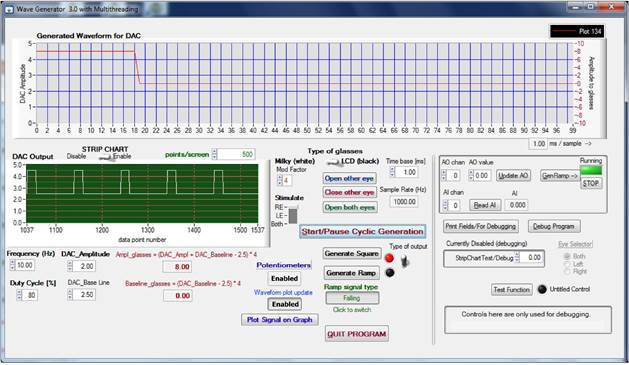Screen dimensions: 629x365
Task: Click Open both eyes button
Action: click(x=349, y=207)
